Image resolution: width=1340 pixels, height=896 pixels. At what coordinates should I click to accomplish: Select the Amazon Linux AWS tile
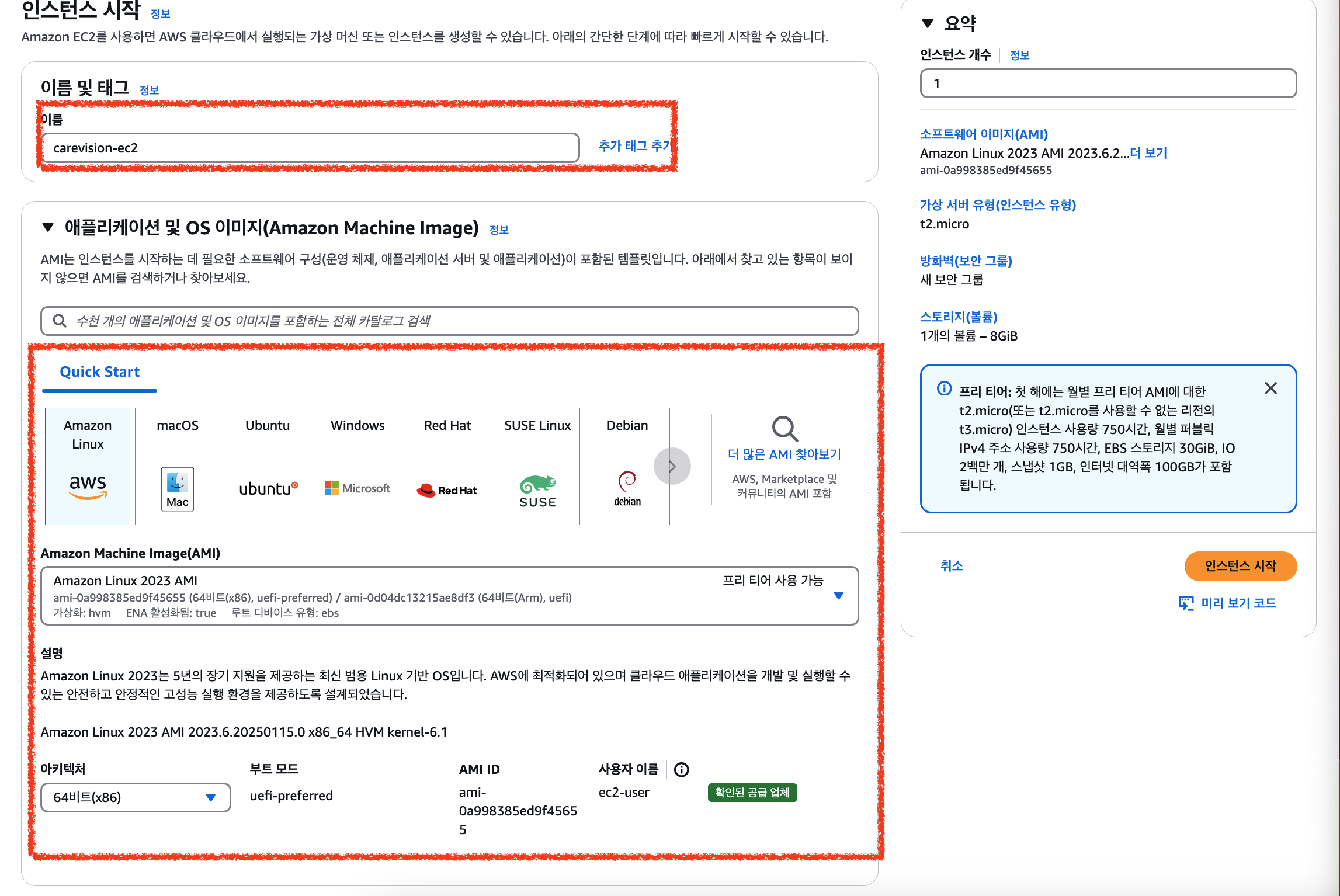coord(88,466)
